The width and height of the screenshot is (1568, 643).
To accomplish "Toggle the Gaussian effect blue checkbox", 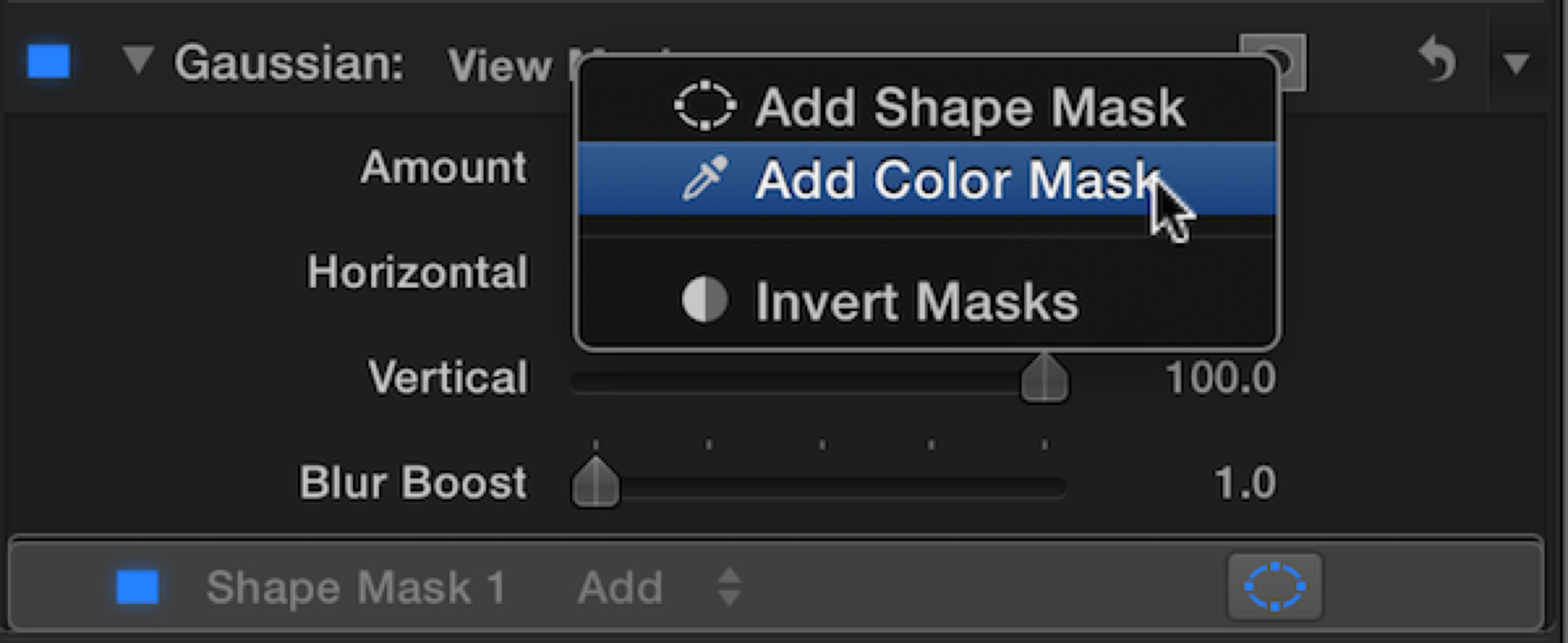I will pos(49,62).
